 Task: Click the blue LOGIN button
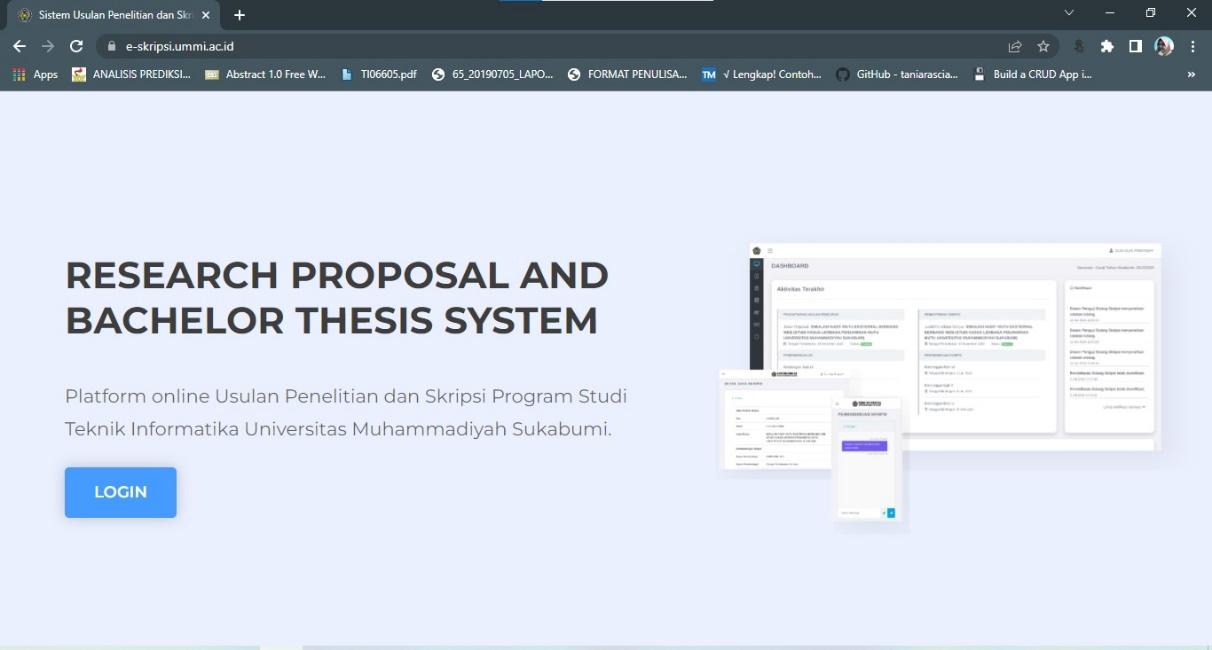point(121,492)
